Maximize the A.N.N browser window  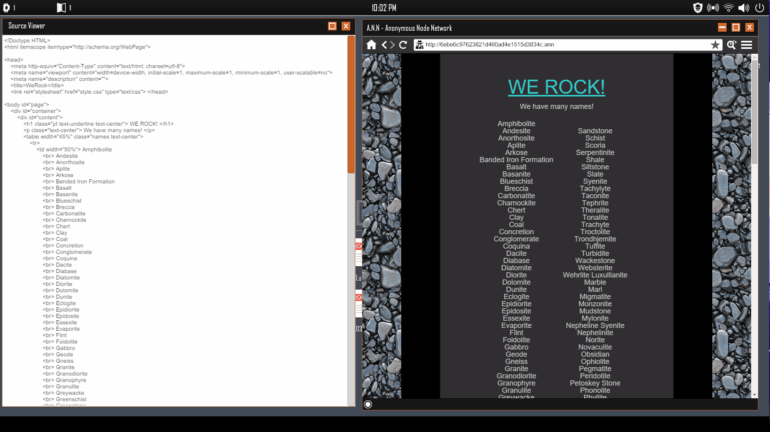pos(736,27)
